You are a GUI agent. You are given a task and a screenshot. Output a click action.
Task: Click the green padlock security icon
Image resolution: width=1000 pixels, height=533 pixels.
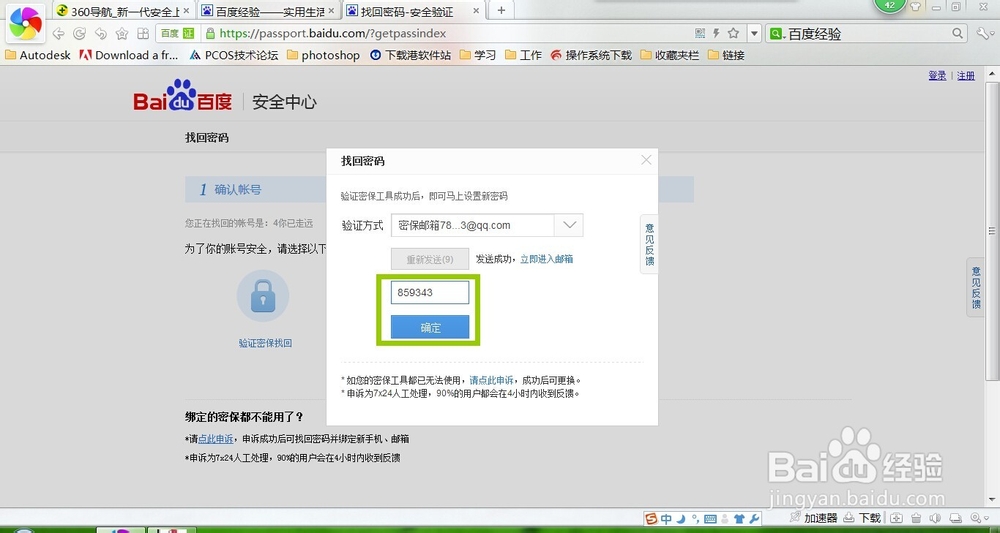pyautogui.click(x=209, y=33)
